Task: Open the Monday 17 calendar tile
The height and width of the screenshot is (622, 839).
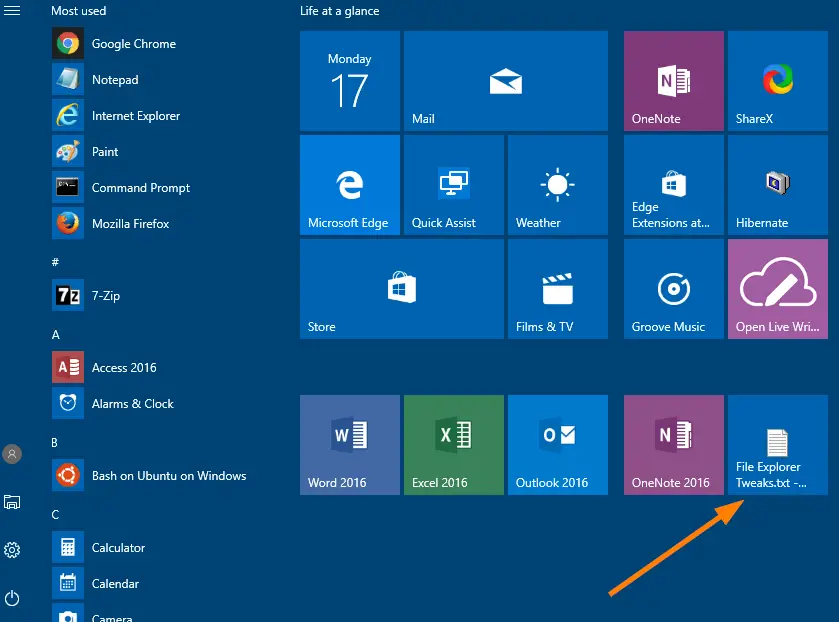Action: 349,81
